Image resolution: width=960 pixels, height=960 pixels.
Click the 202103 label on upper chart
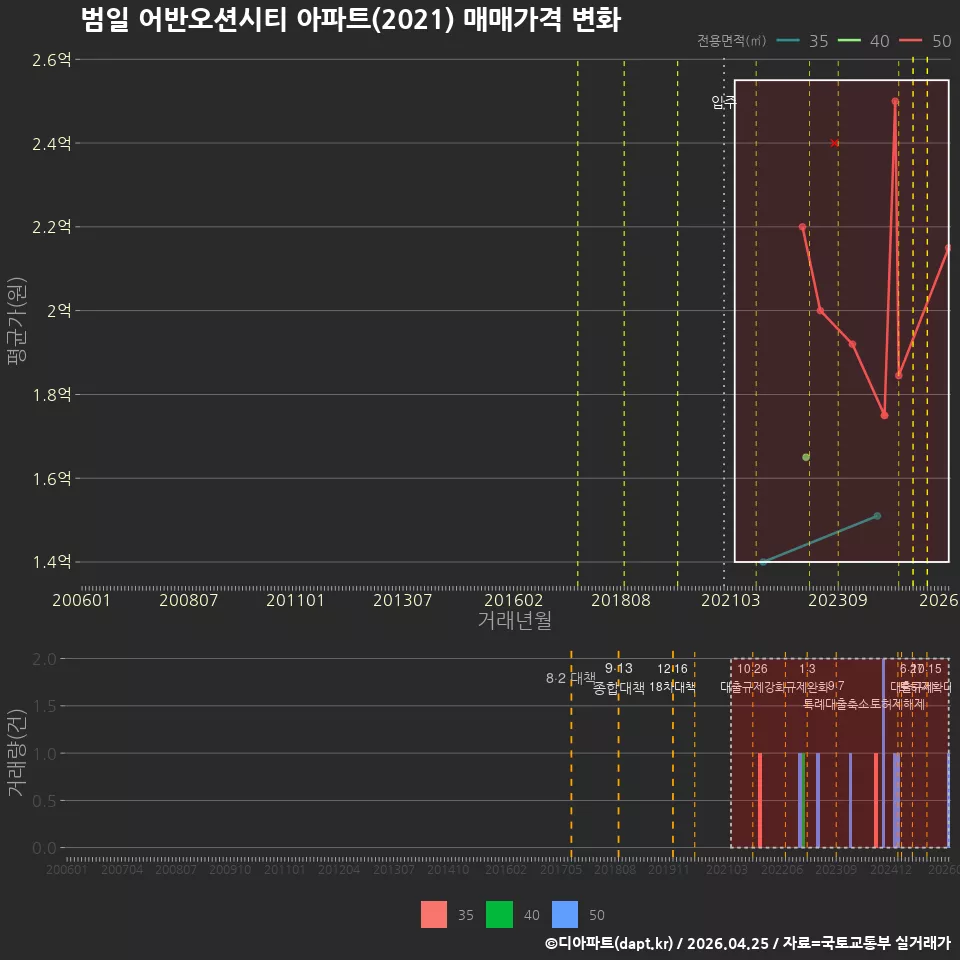(x=730, y=600)
